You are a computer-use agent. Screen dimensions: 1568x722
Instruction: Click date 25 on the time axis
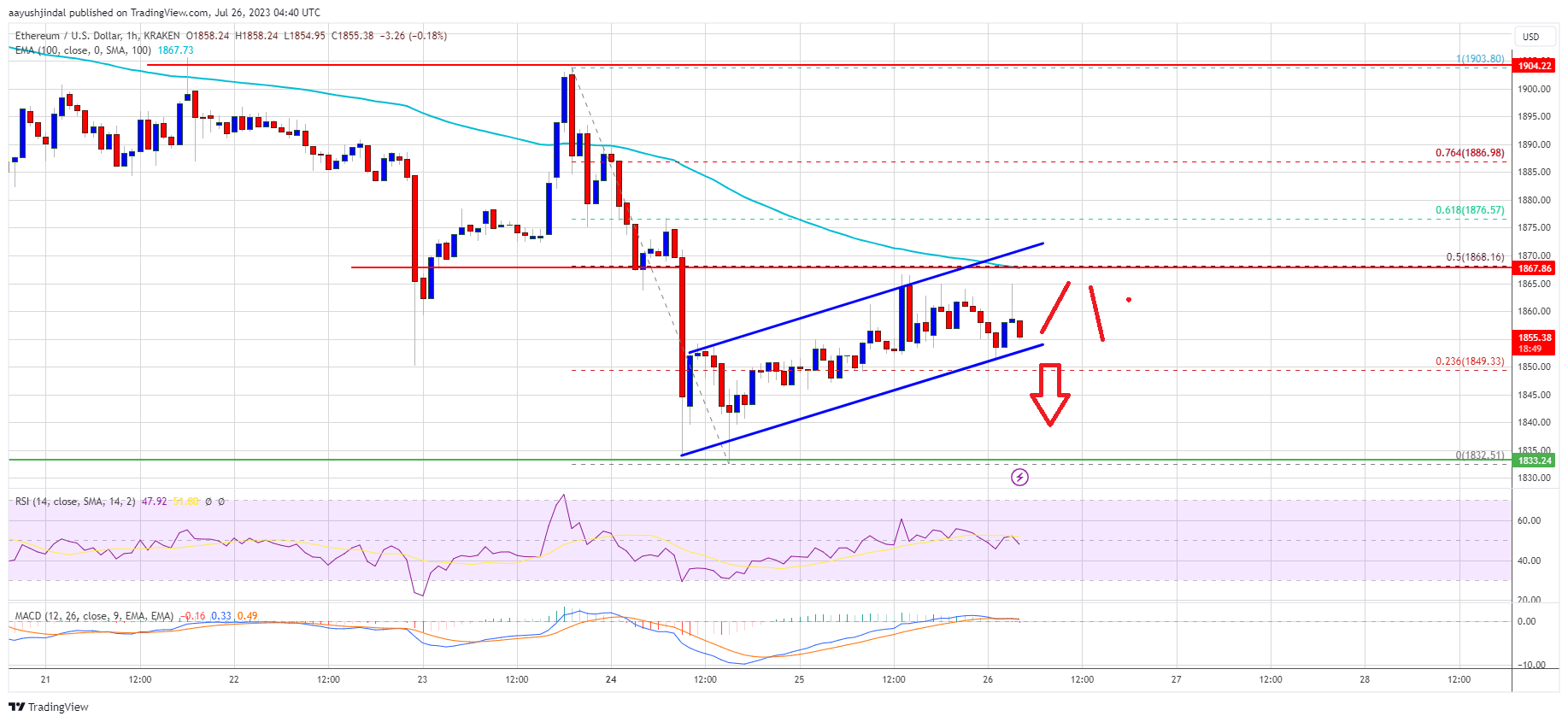click(799, 679)
